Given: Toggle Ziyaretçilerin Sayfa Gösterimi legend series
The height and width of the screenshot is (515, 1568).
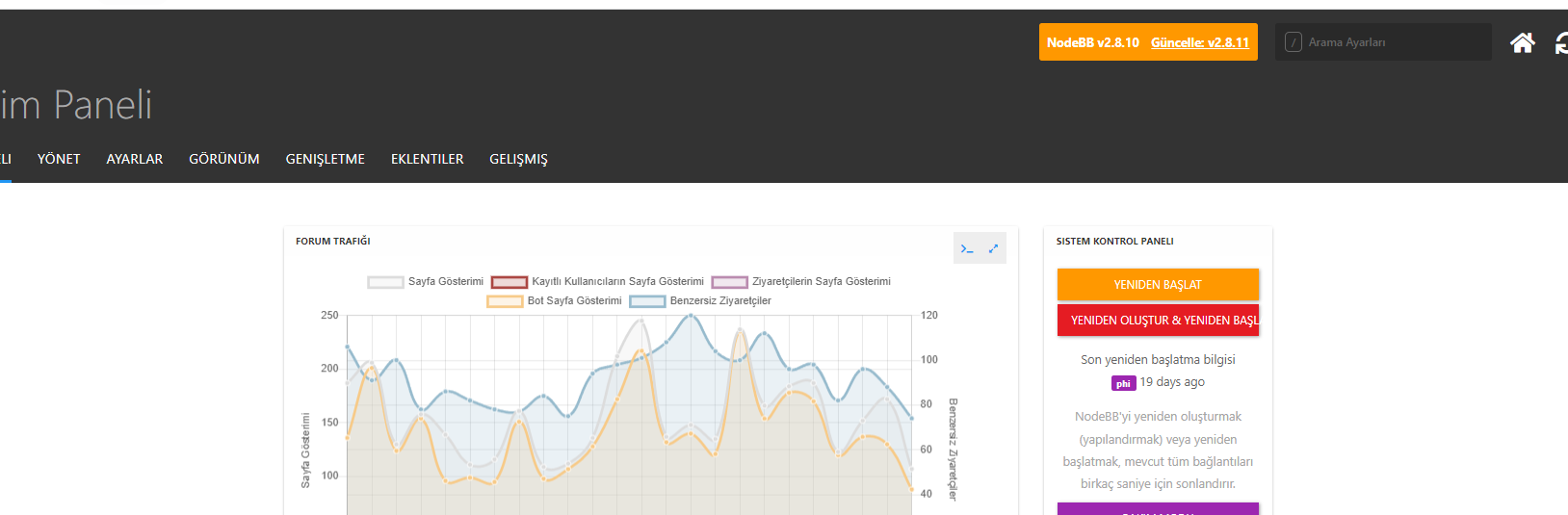Looking at the screenshot, I should (x=801, y=282).
